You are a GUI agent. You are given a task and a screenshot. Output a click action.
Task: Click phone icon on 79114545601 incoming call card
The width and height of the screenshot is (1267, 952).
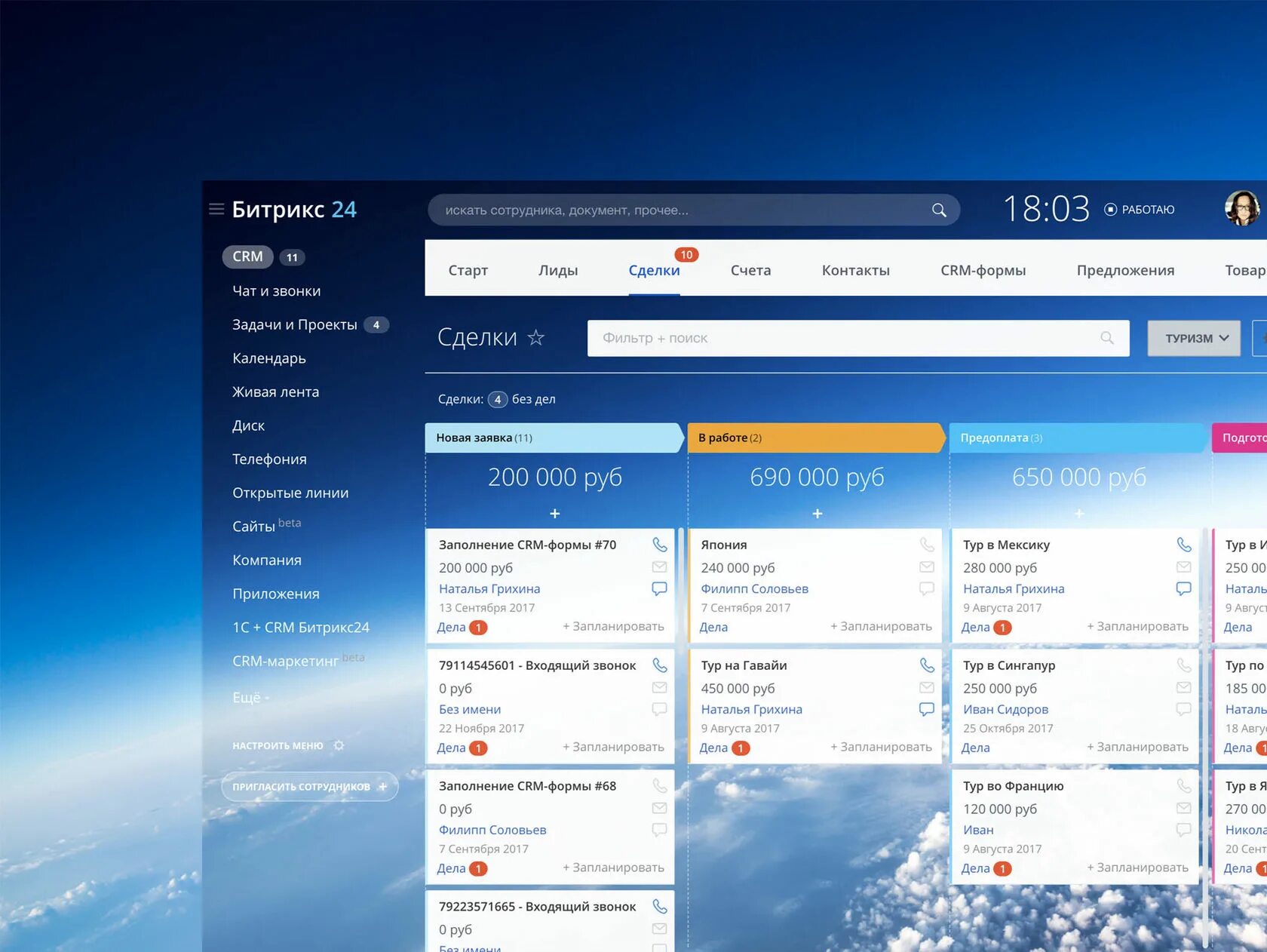(659, 665)
